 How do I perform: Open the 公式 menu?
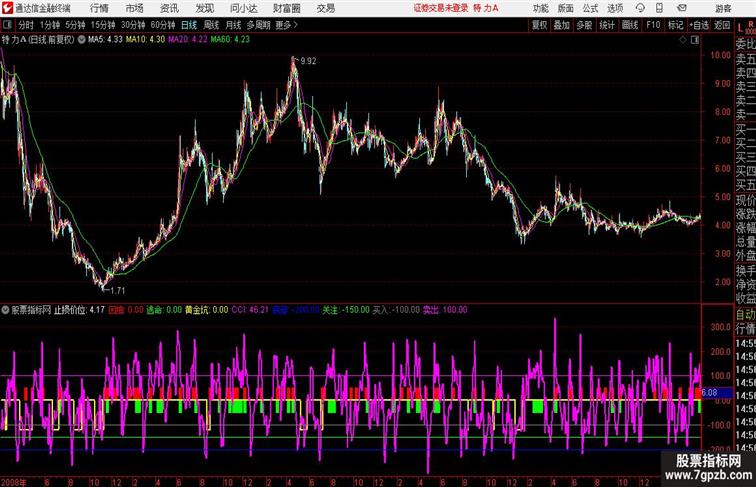coord(590,9)
